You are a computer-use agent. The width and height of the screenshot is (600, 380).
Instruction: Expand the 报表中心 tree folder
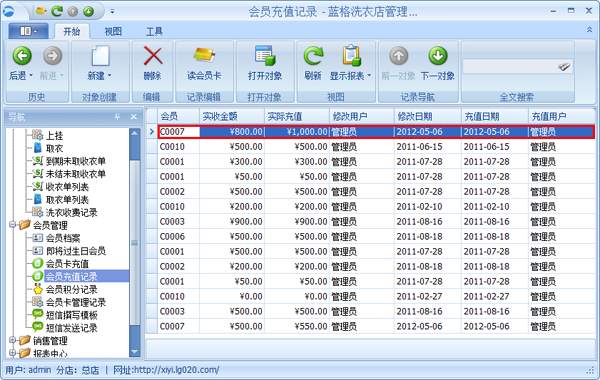tap(12, 353)
